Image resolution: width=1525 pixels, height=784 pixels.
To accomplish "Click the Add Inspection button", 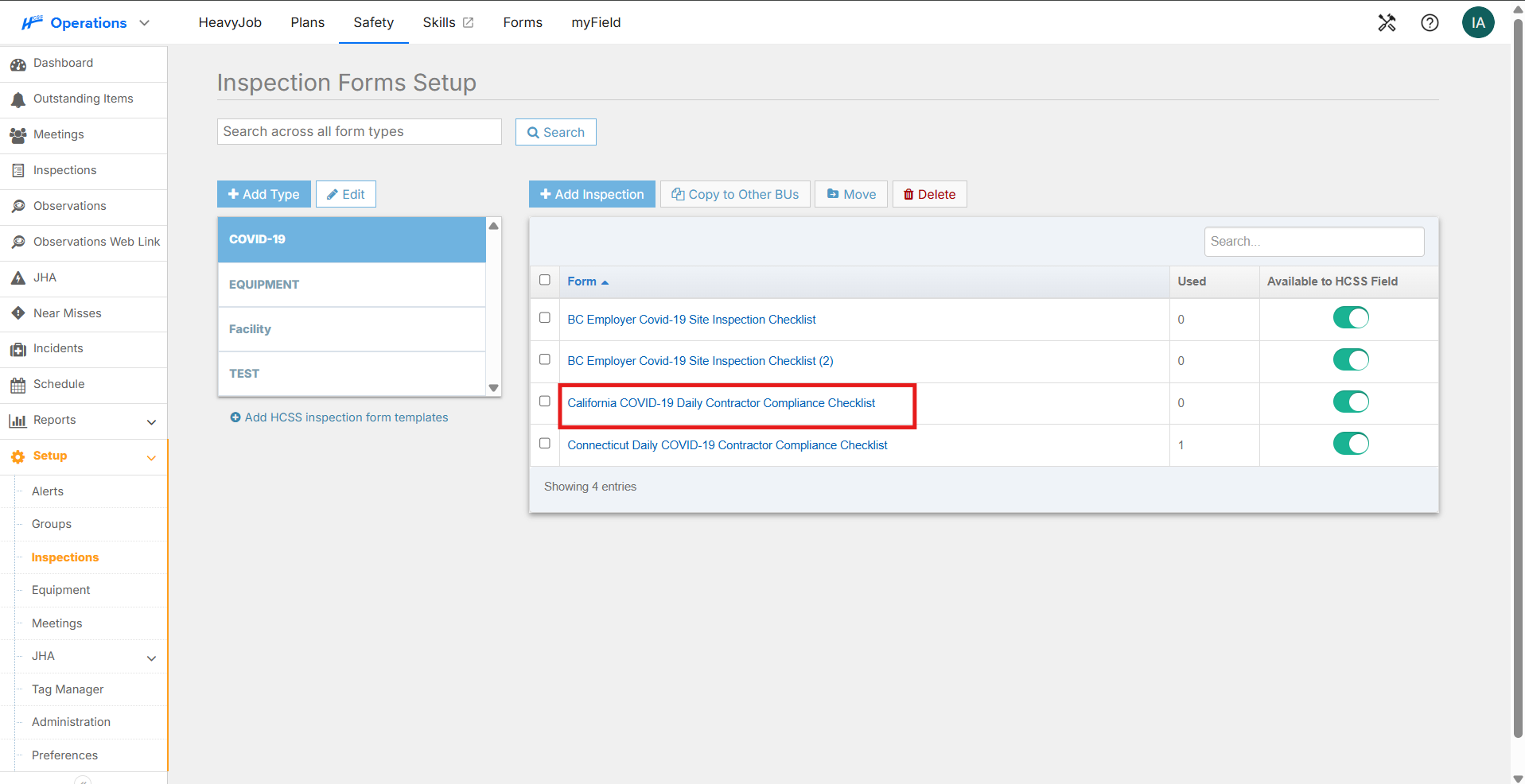I will pyautogui.click(x=592, y=194).
